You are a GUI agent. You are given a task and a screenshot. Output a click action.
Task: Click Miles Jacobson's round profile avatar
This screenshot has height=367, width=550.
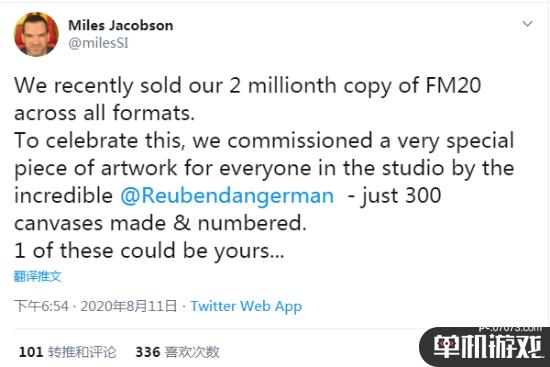click(36, 34)
